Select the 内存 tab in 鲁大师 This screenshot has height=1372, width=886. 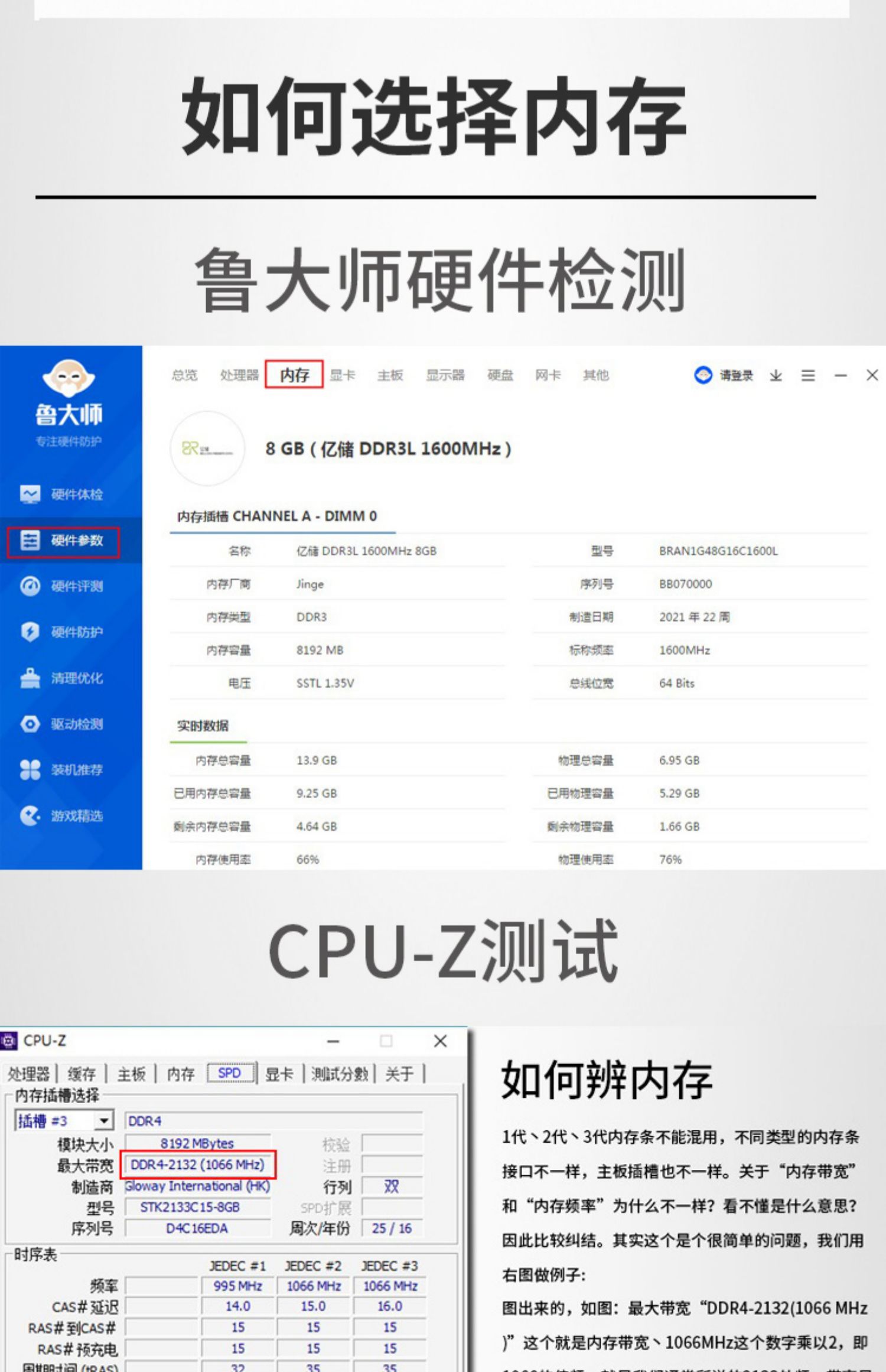point(294,375)
